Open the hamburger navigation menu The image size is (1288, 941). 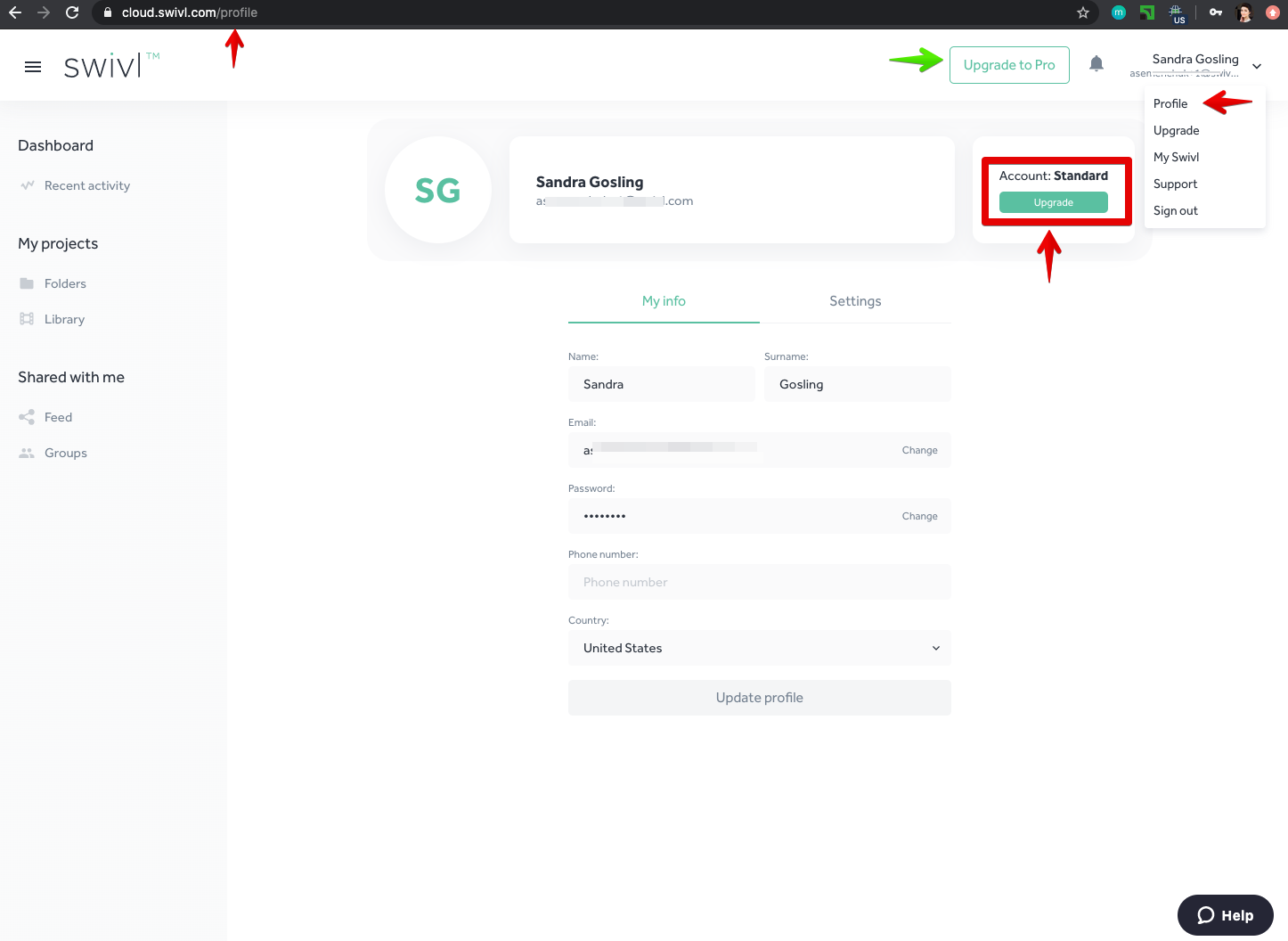pos(33,67)
